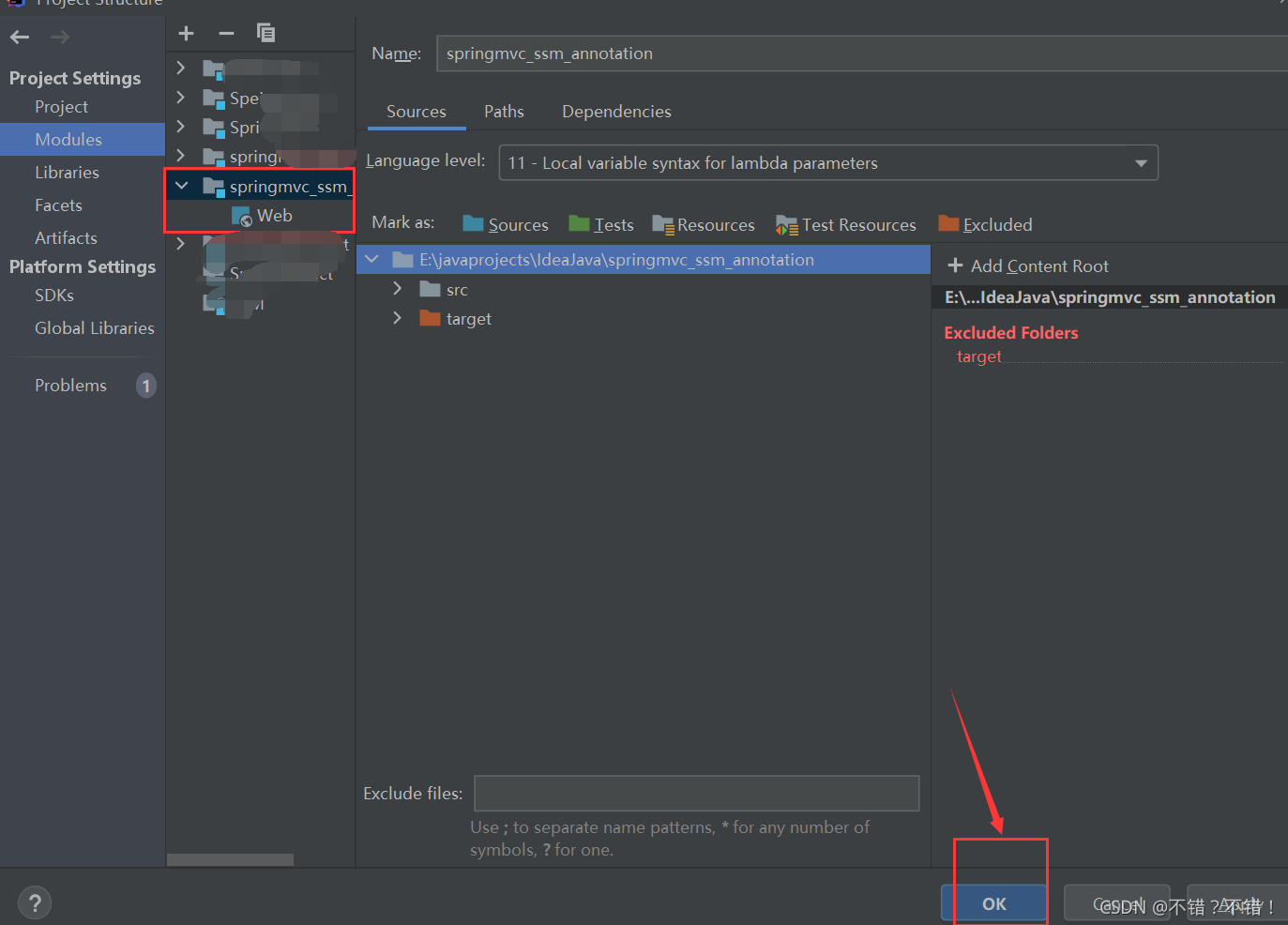1288x925 pixels.
Task: Select the content root E:\javaprojects row
Action: coord(644,260)
